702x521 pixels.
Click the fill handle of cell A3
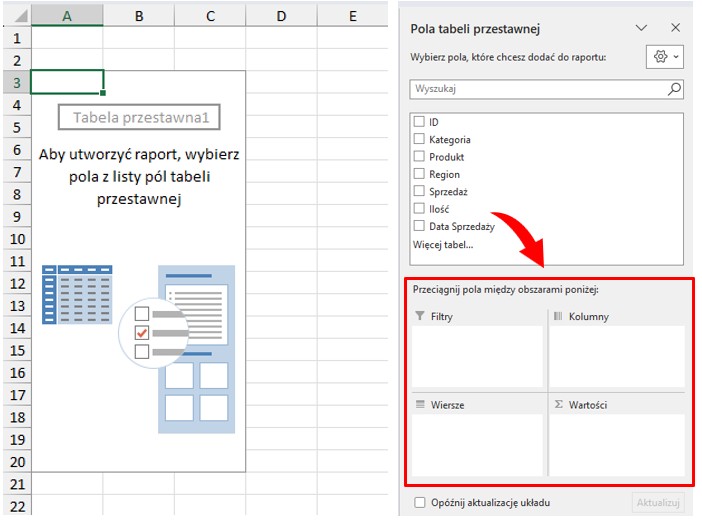point(103,93)
